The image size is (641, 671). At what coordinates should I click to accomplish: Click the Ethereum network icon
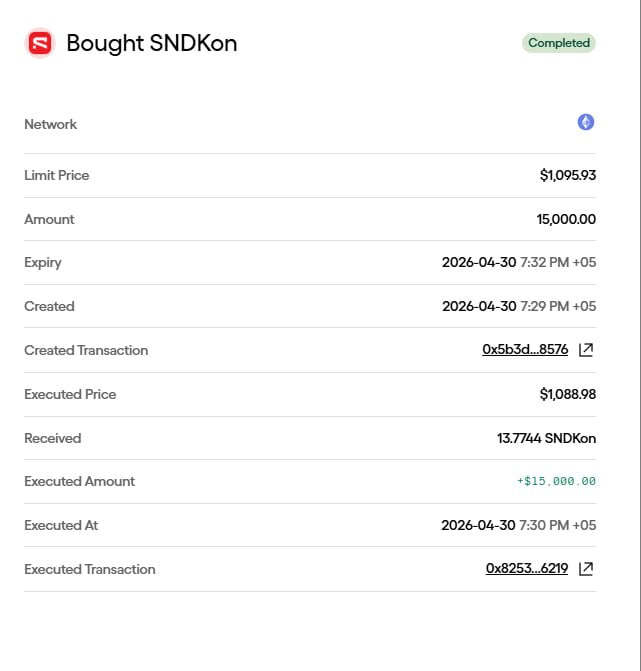click(585, 122)
